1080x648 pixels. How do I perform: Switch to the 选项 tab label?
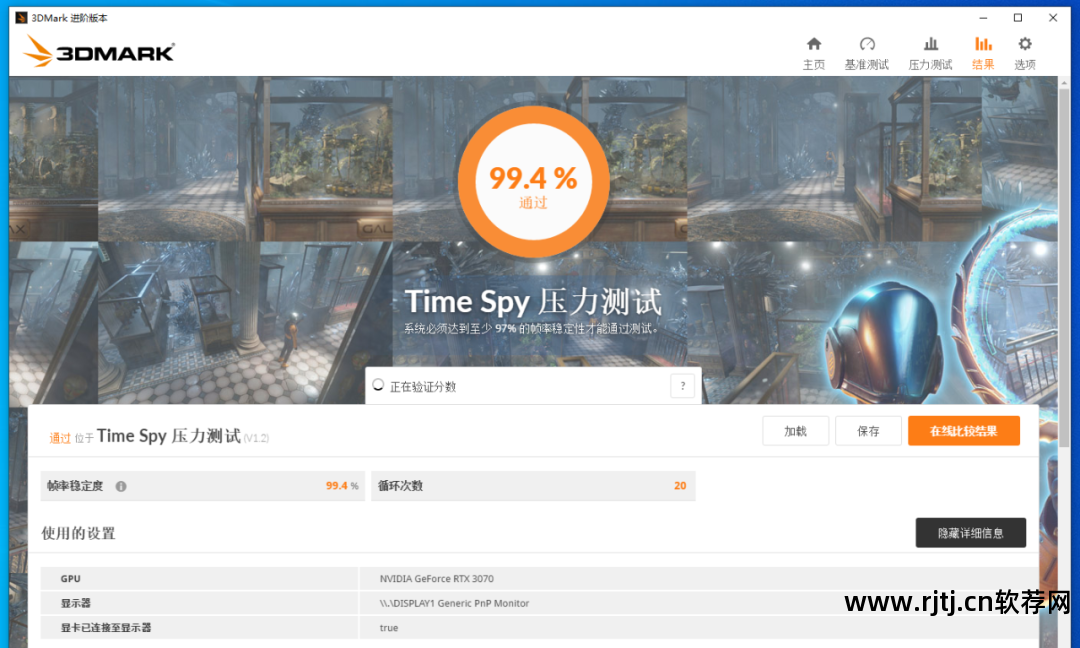[x=1025, y=65]
